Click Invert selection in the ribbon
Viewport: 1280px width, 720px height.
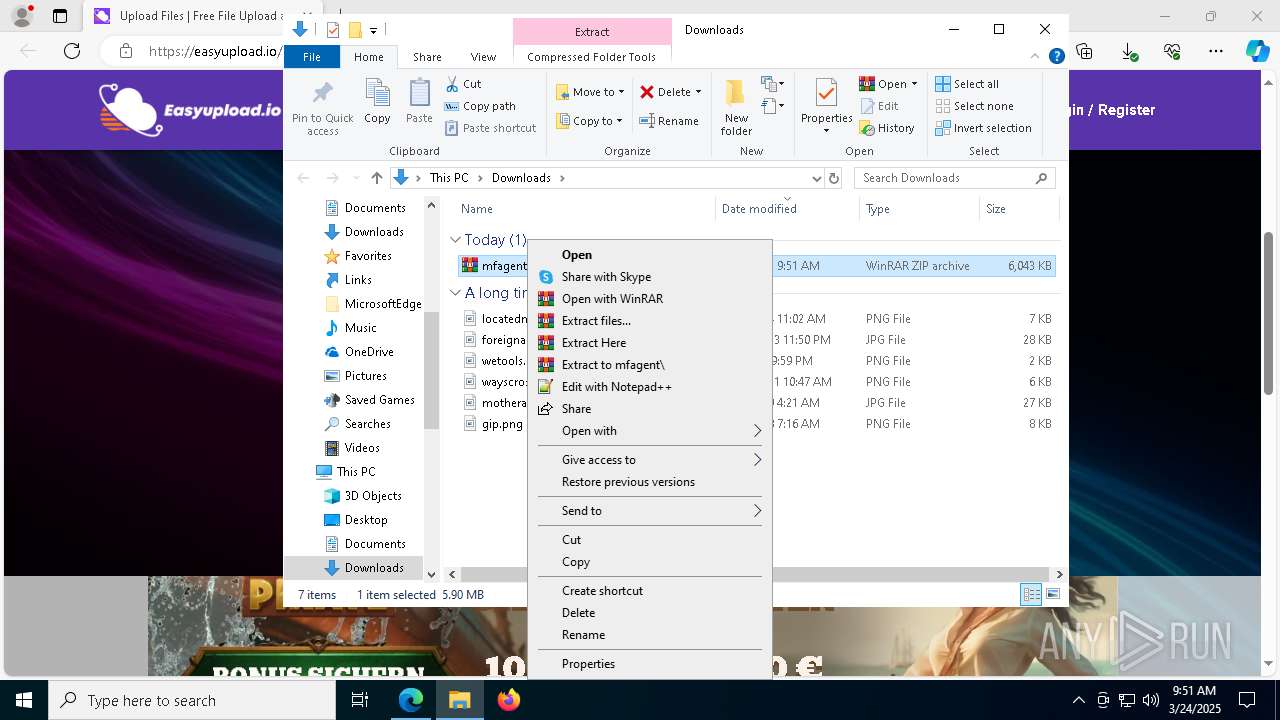pyautogui.click(x=983, y=128)
